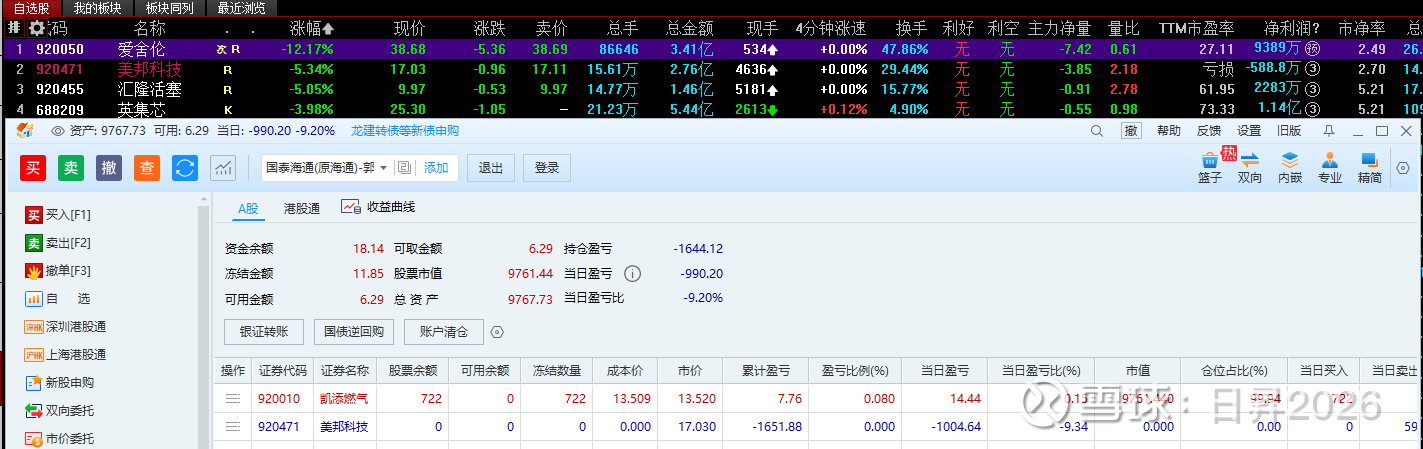Select the 英集芯 watchlist row

711,109
